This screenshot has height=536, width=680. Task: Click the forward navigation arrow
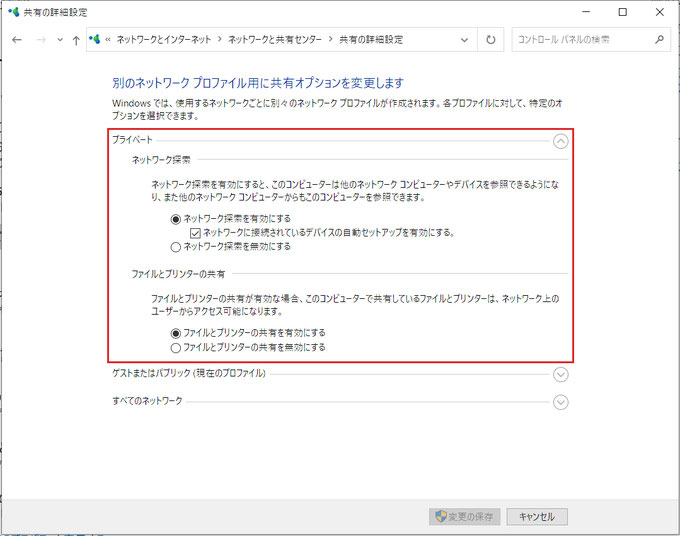(41, 40)
